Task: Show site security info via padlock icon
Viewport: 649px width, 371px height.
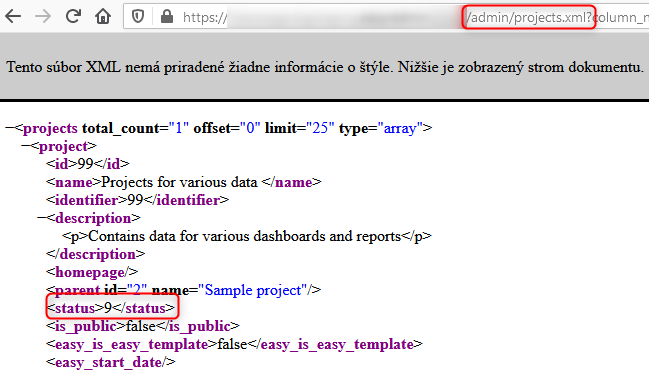Action: point(167,17)
